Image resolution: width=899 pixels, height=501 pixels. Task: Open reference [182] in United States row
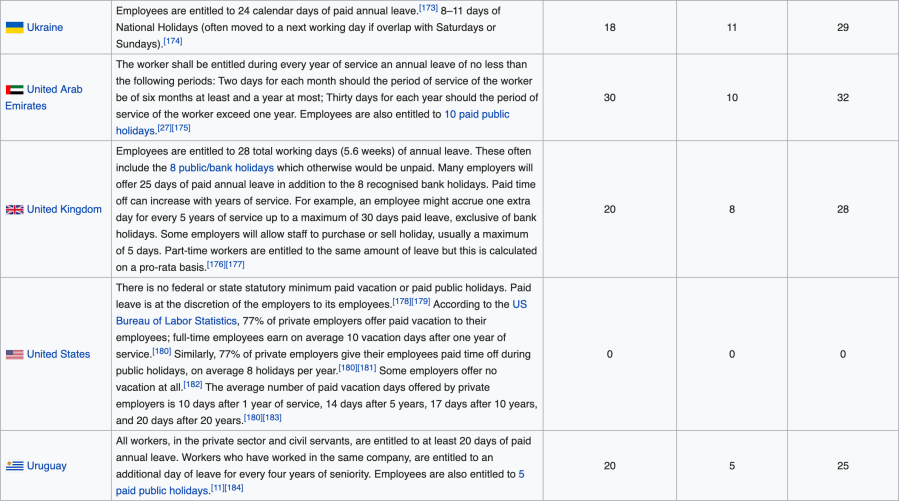pyautogui.click(x=192, y=384)
